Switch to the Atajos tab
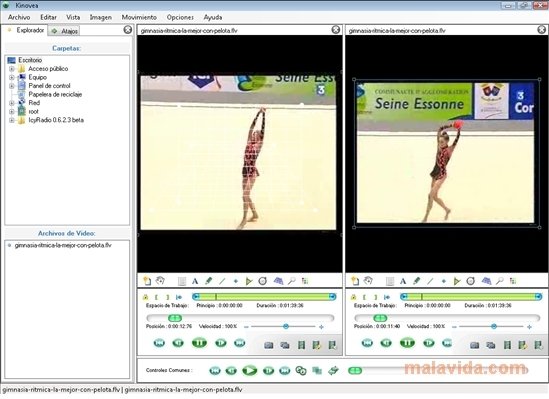 [x=65, y=31]
